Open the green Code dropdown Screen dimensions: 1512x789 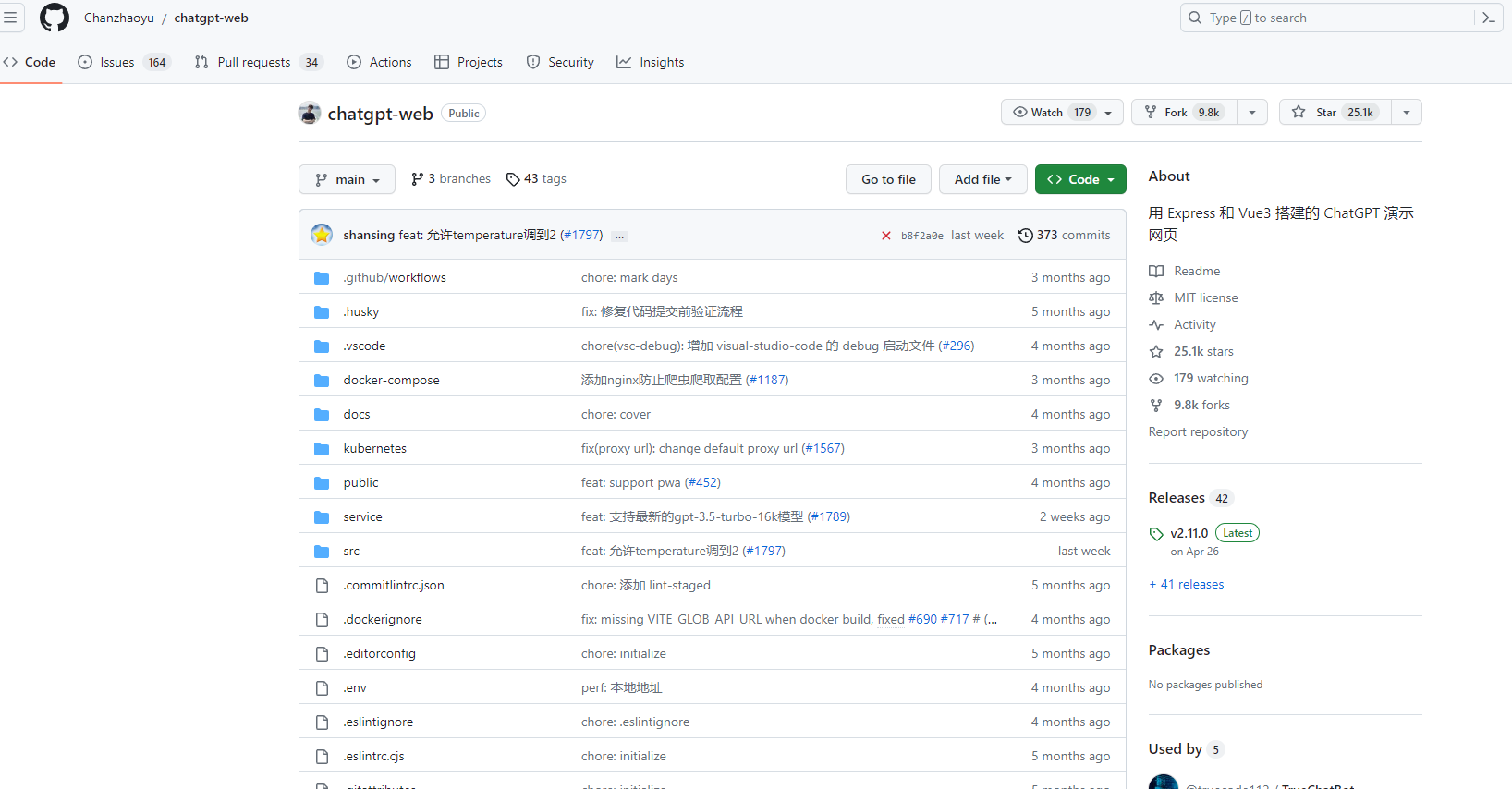[x=1080, y=179]
